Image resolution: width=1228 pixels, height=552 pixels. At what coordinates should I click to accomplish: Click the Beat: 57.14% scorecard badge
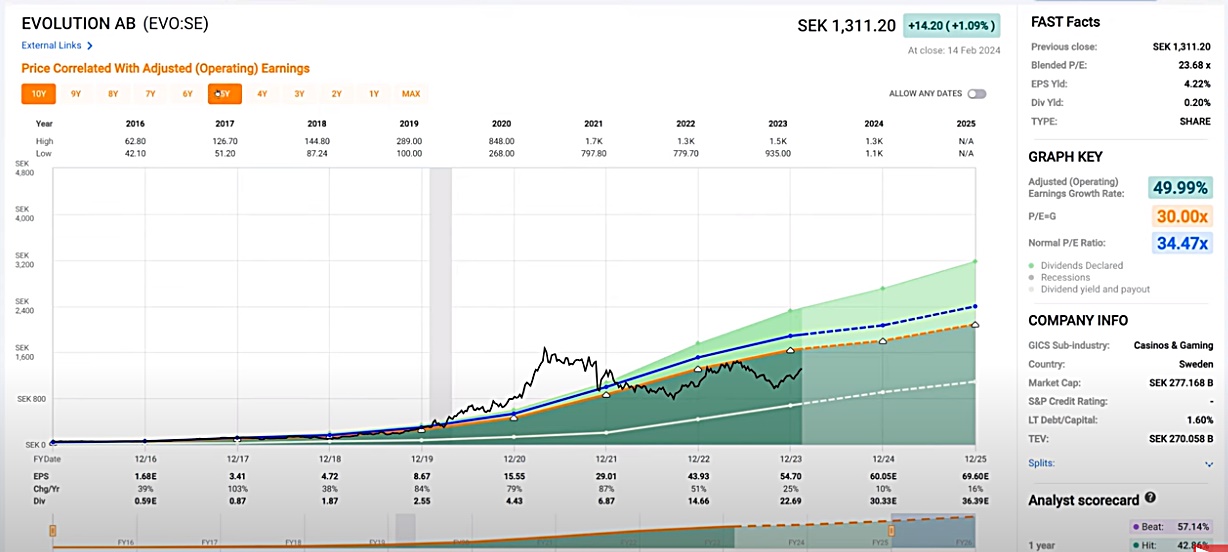pyautogui.click(x=1170, y=525)
